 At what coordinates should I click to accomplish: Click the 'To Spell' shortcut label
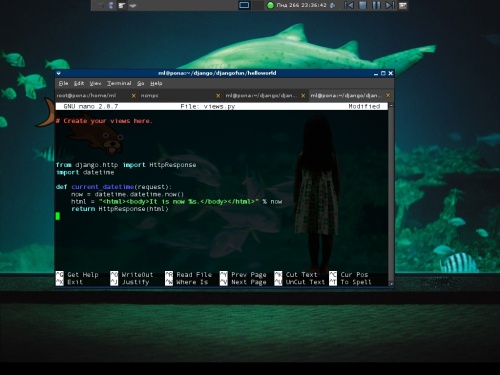(x=356, y=282)
